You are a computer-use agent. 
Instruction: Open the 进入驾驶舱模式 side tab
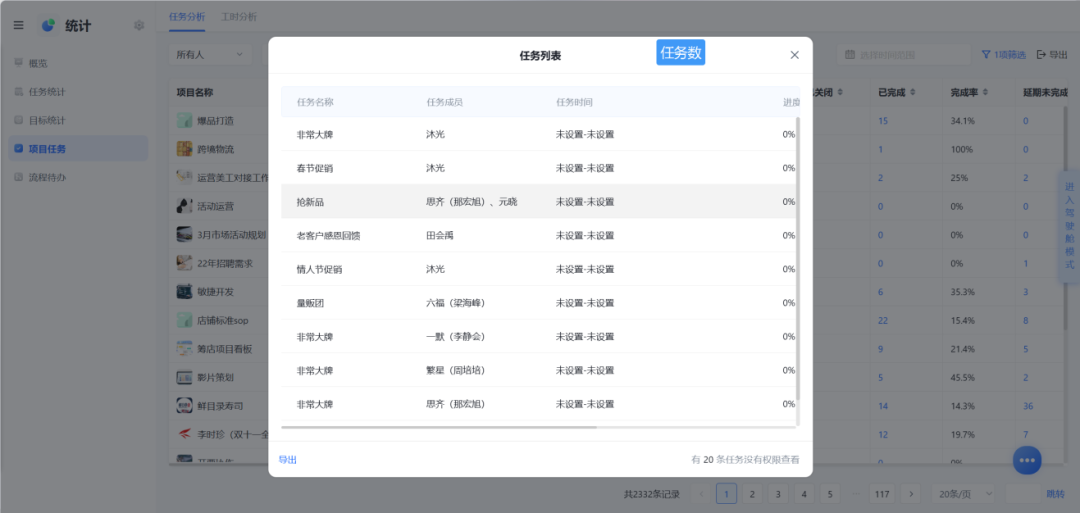click(x=1069, y=225)
